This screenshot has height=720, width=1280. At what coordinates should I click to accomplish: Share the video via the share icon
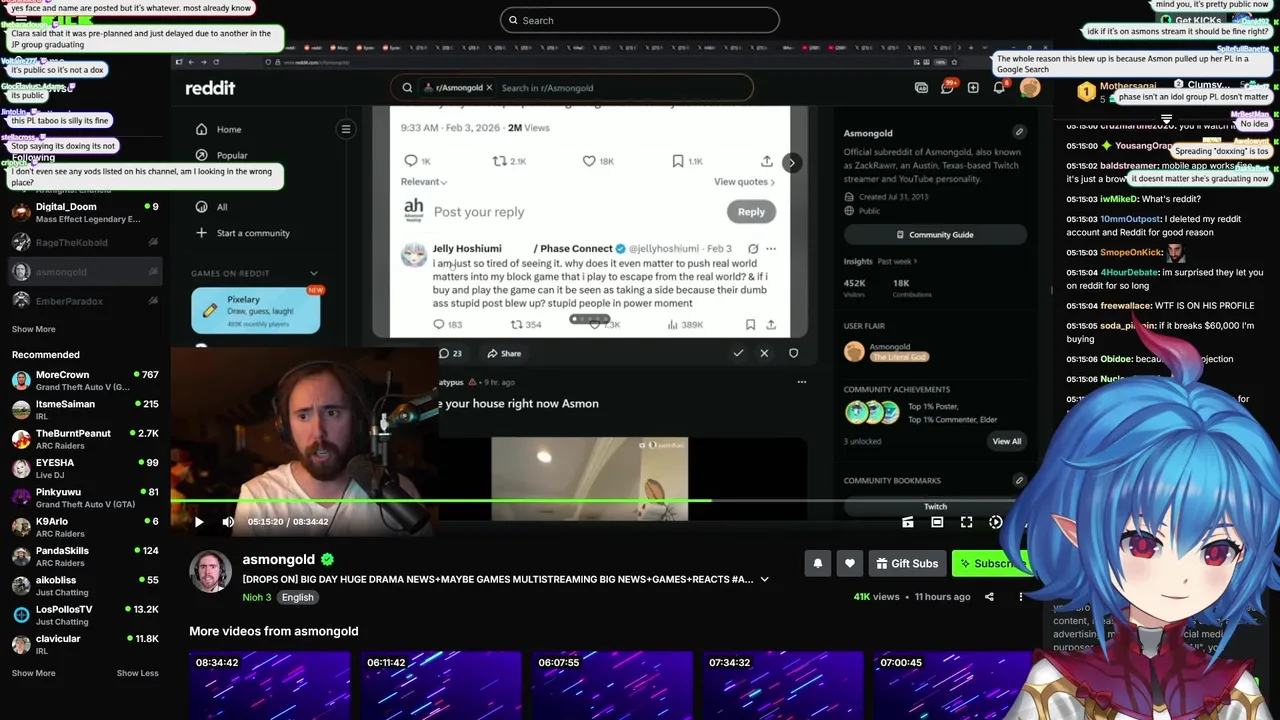989,597
